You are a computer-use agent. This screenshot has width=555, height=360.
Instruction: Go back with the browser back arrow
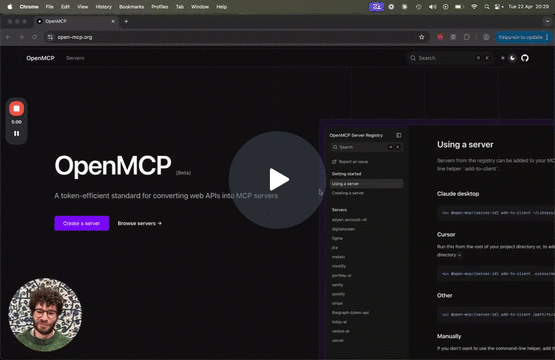[x=8, y=37]
